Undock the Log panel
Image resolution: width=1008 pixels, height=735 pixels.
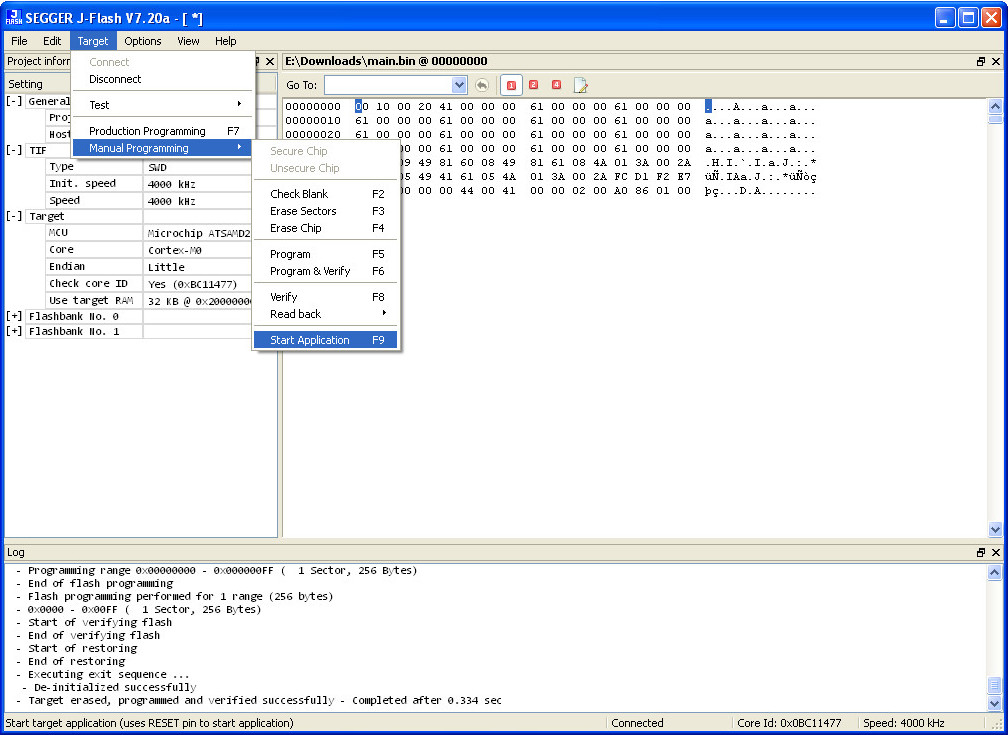coord(980,552)
